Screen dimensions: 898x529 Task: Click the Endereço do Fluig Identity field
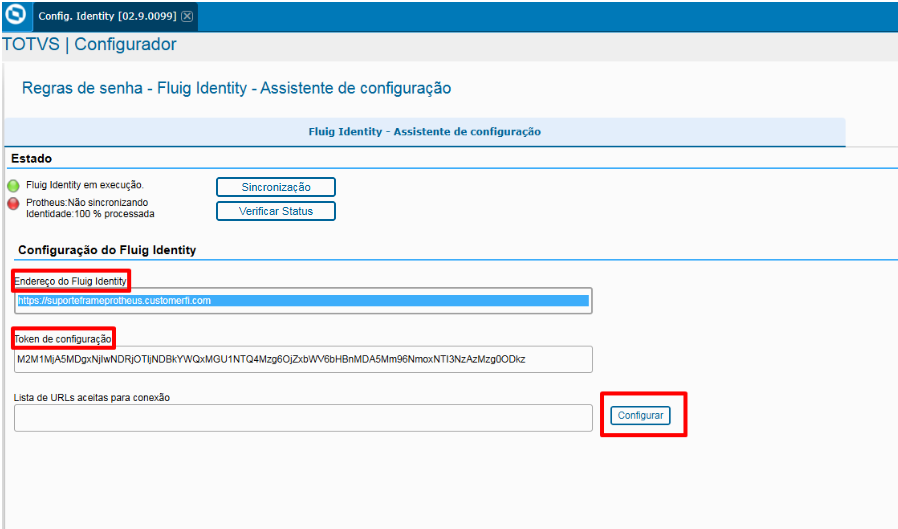303,301
